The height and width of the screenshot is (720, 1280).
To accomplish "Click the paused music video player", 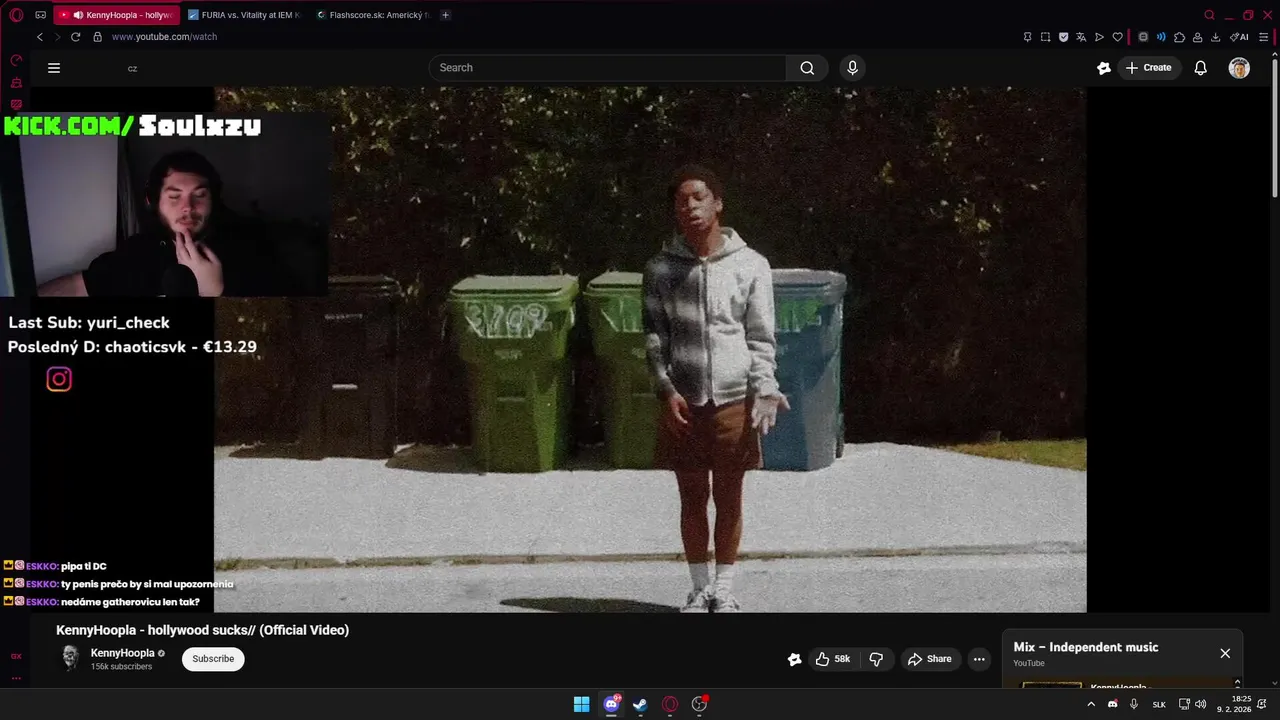I will (650, 349).
